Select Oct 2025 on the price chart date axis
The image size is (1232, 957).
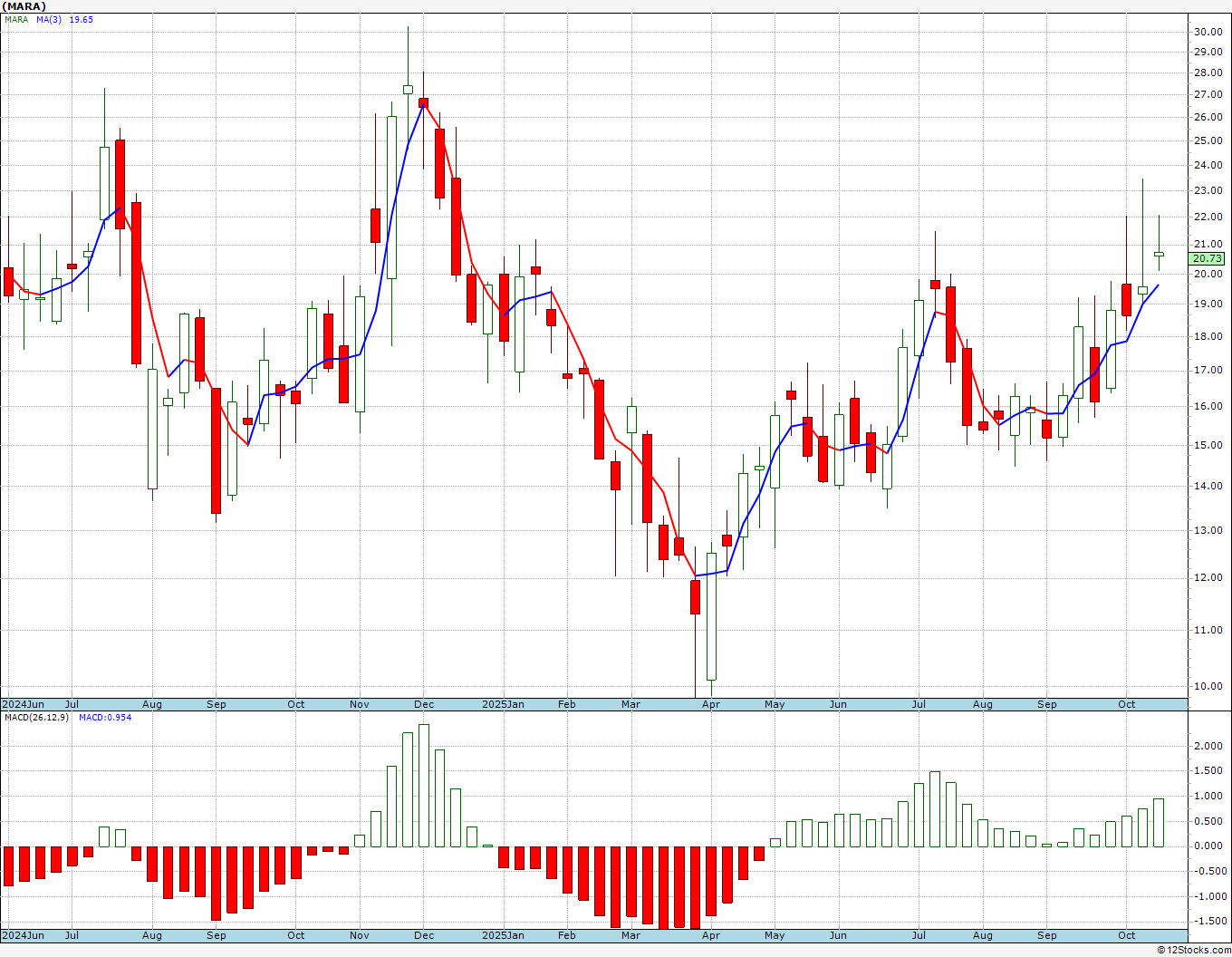(1127, 704)
